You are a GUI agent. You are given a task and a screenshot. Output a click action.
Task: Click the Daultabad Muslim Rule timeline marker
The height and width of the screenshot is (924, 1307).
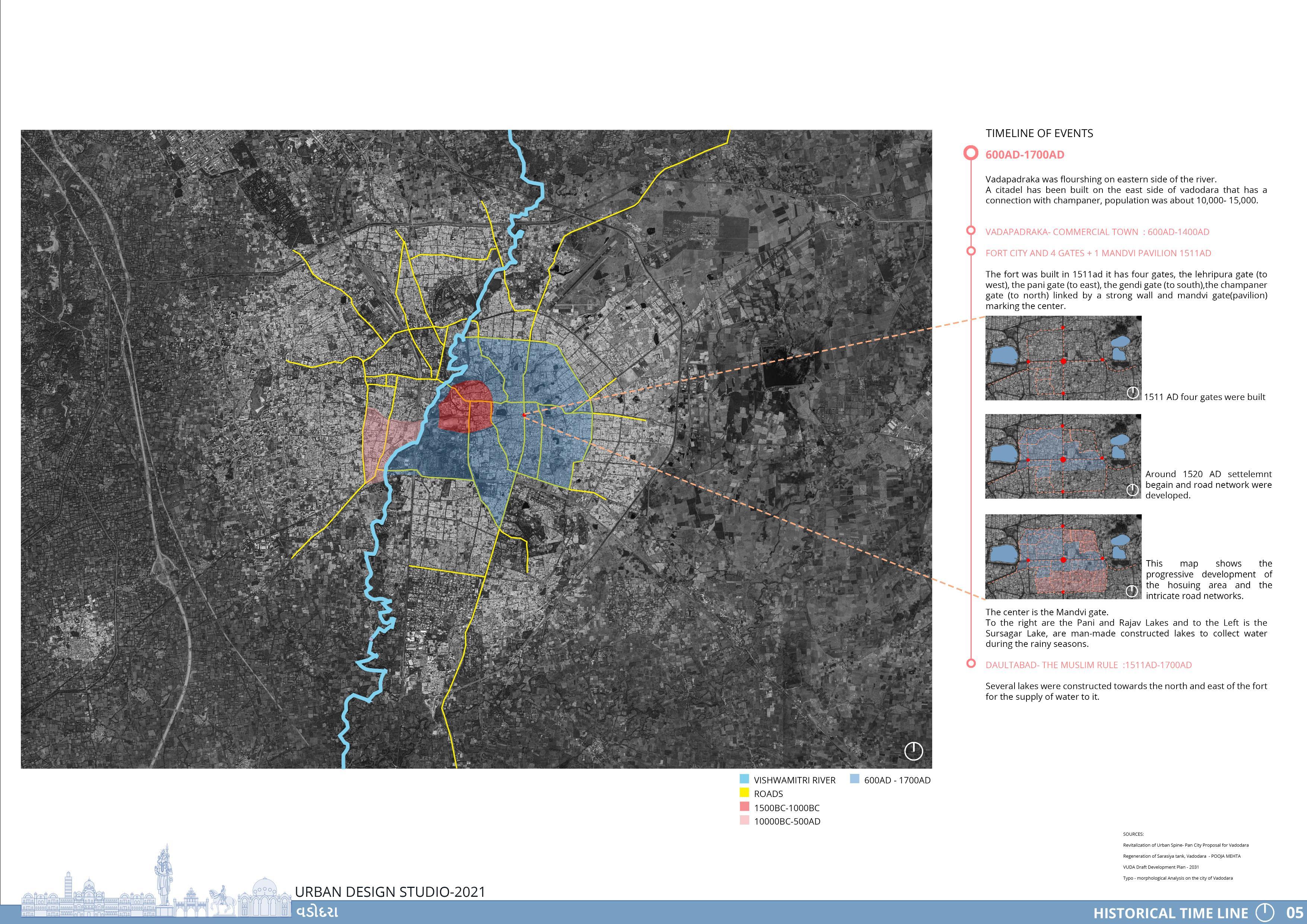pyautogui.click(x=971, y=663)
